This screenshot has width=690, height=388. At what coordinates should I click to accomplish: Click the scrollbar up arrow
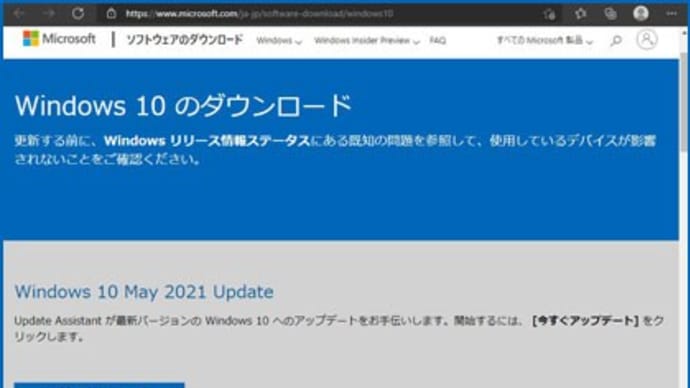click(x=684, y=33)
